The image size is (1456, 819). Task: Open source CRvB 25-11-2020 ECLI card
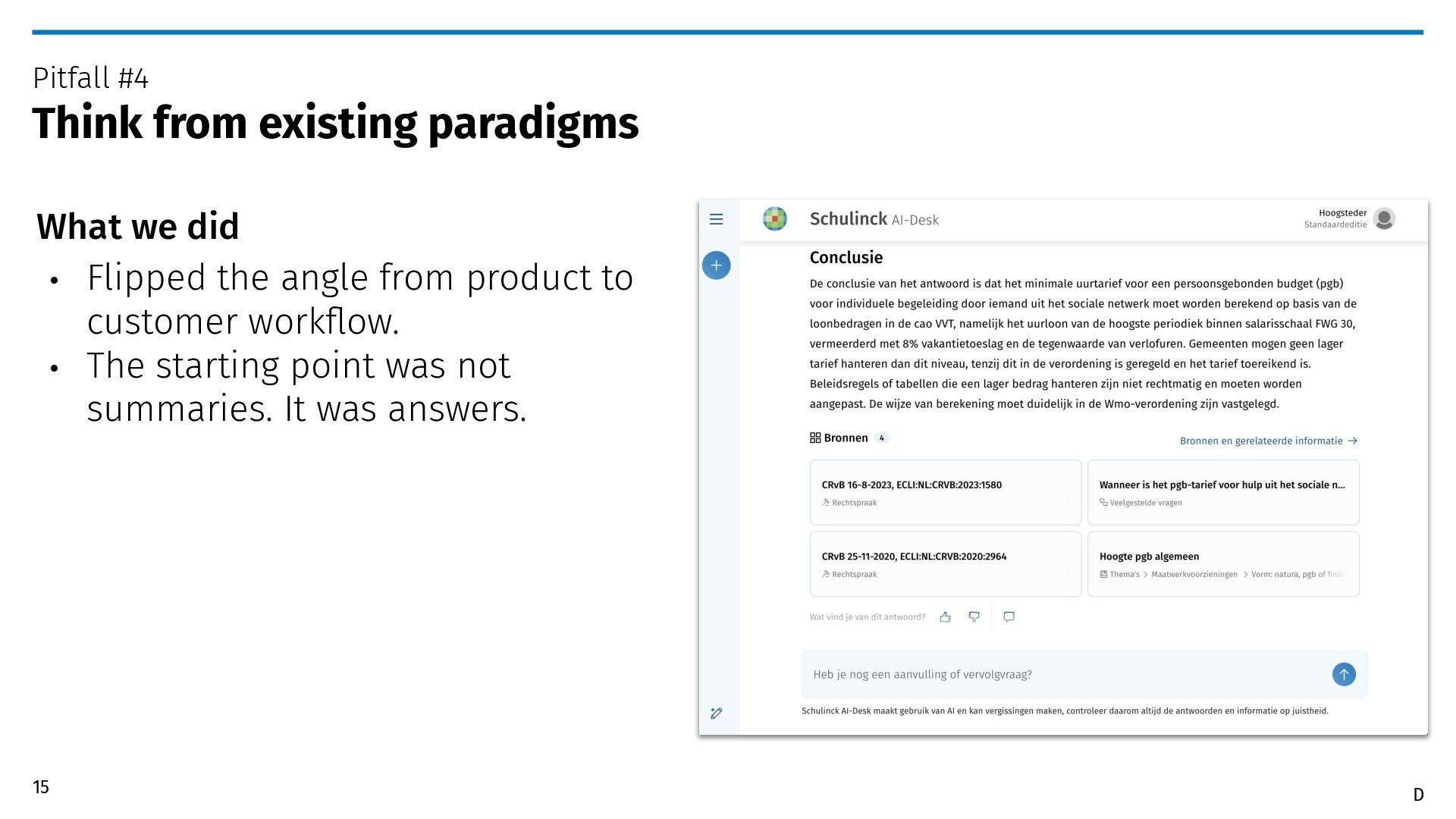click(945, 563)
